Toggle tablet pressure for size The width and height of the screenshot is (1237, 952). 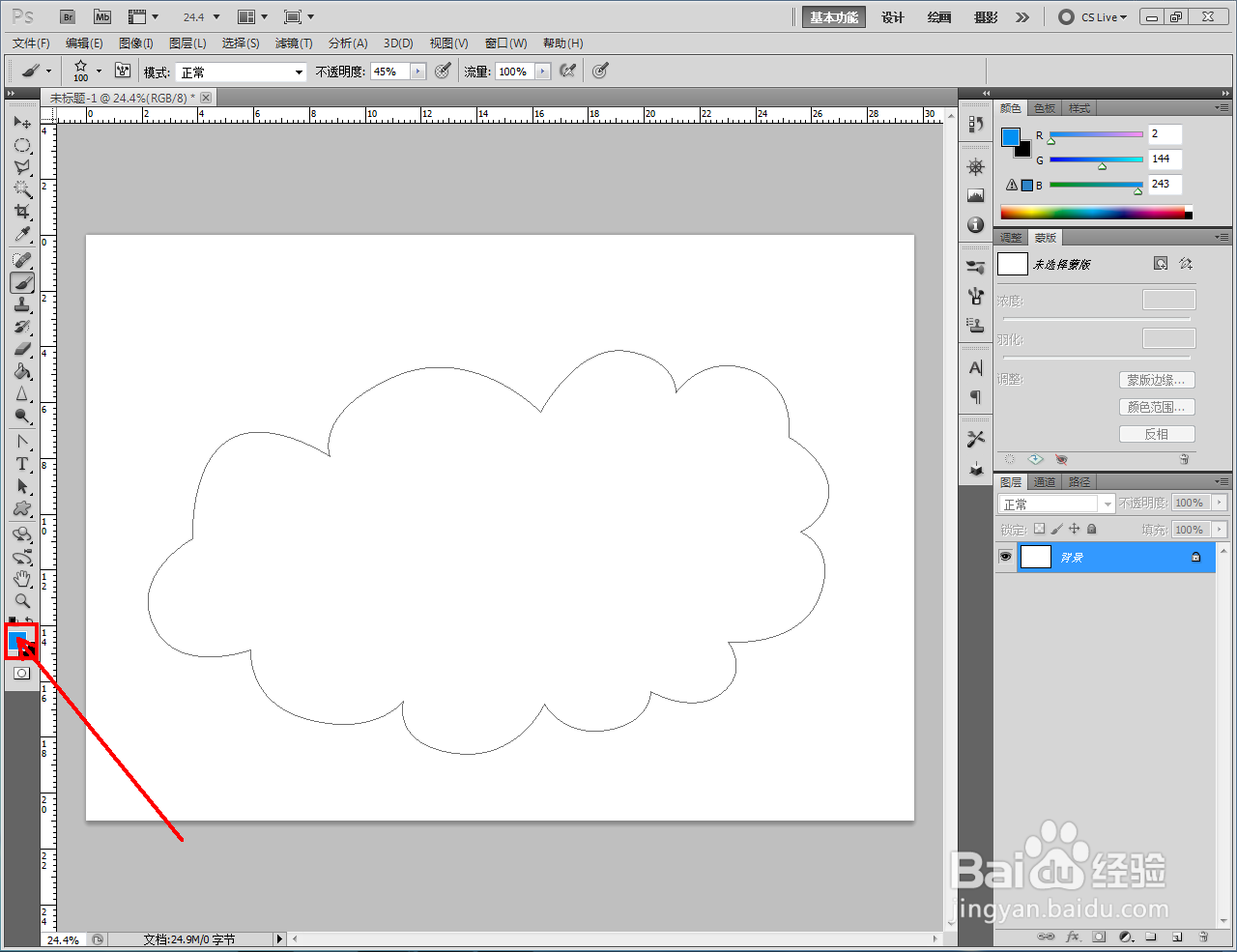pos(600,71)
